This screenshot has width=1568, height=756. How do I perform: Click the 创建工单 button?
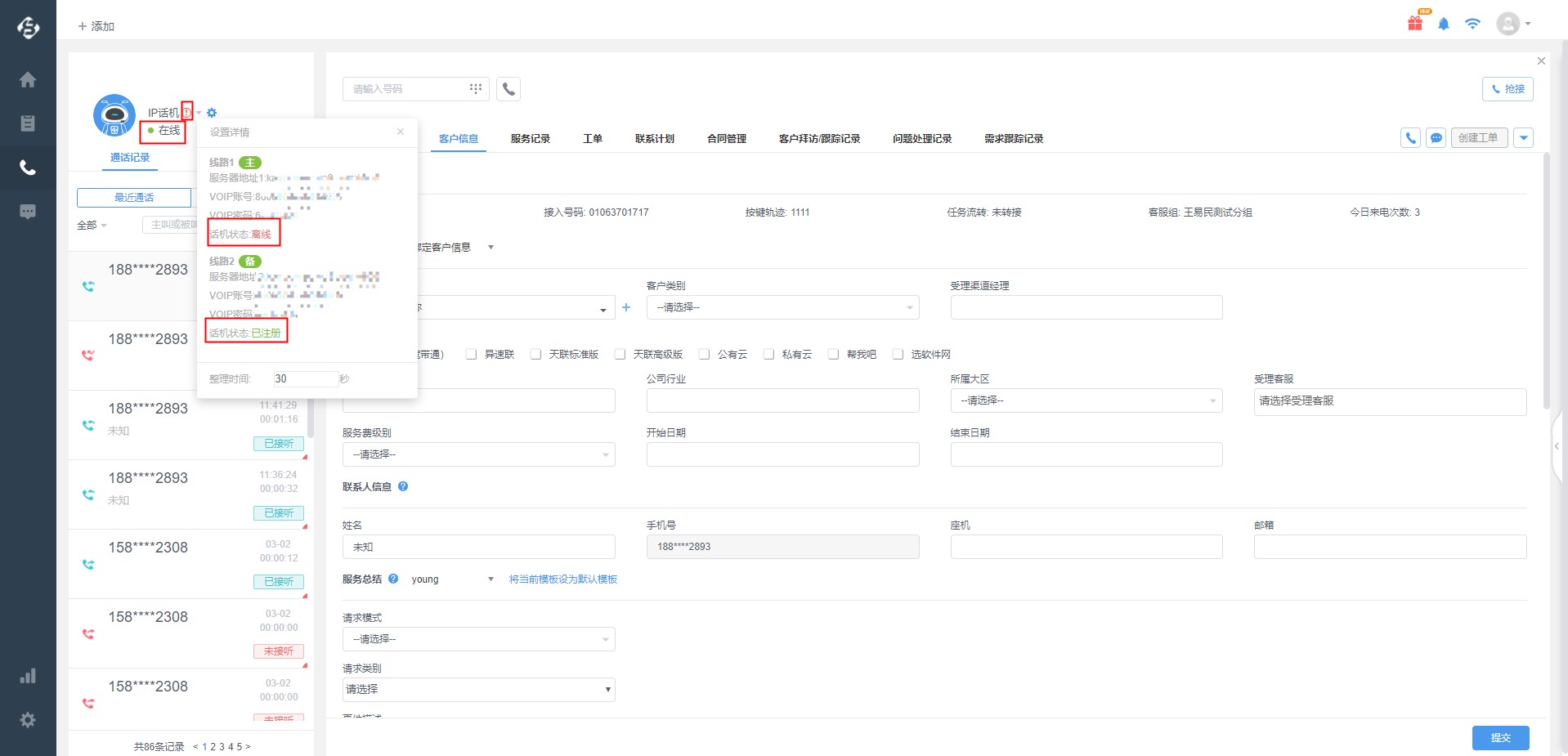(1479, 137)
